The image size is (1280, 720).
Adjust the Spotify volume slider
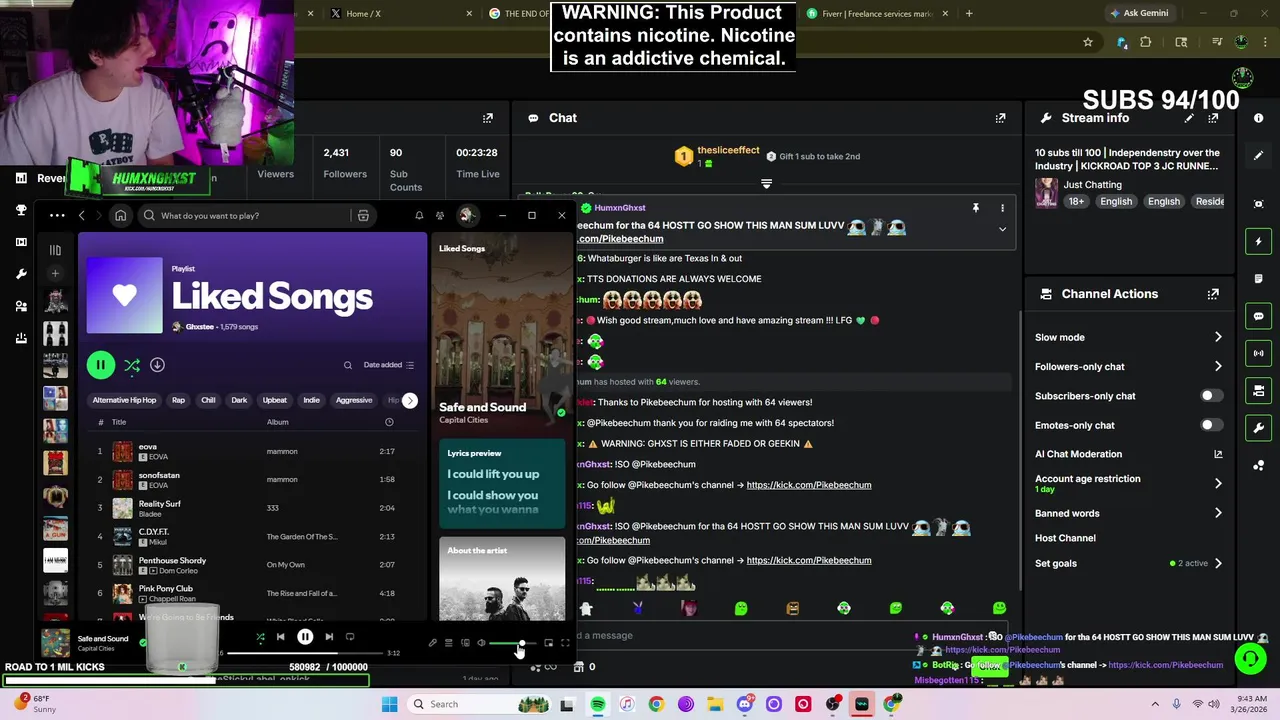512,644
